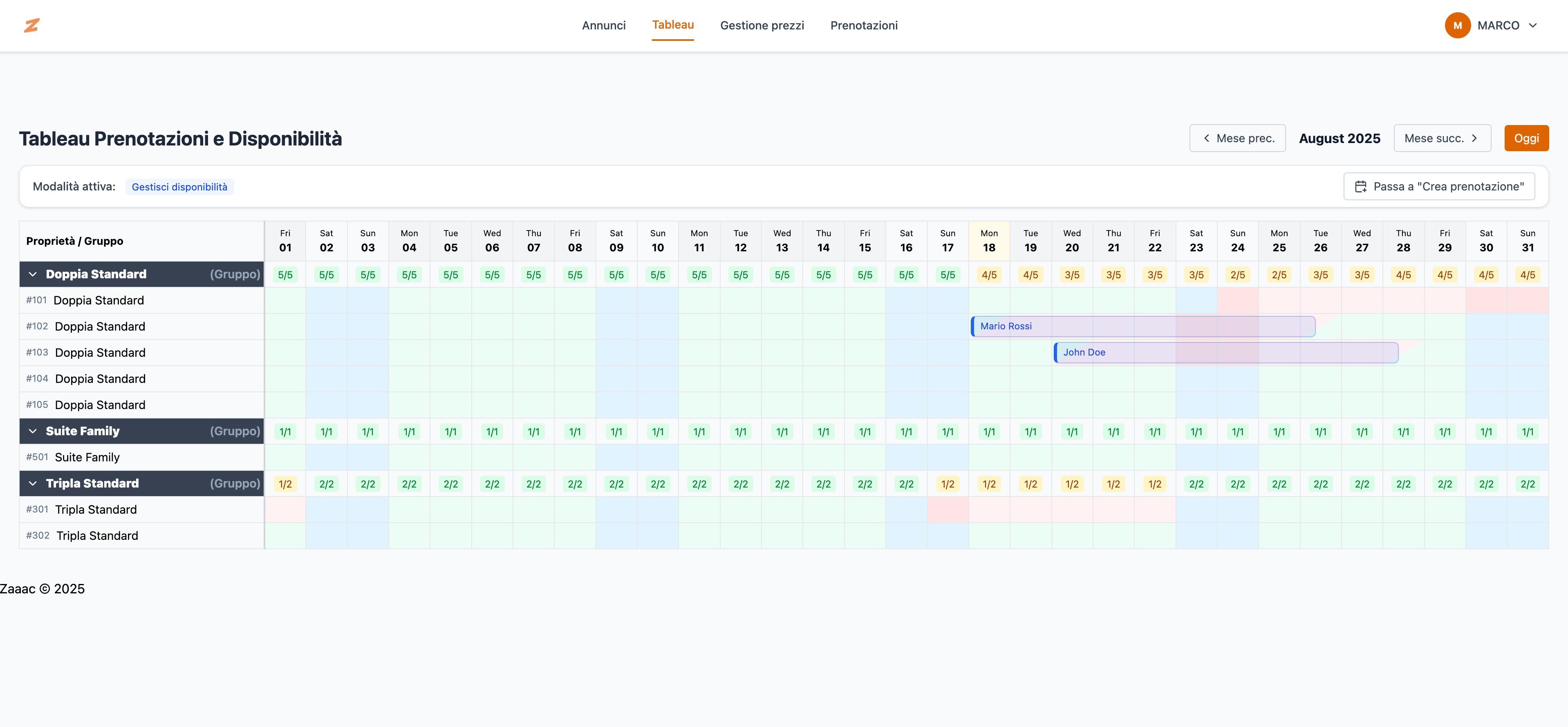Click the MARCO user avatar circle
The height and width of the screenshot is (727, 1568).
pos(1457,25)
